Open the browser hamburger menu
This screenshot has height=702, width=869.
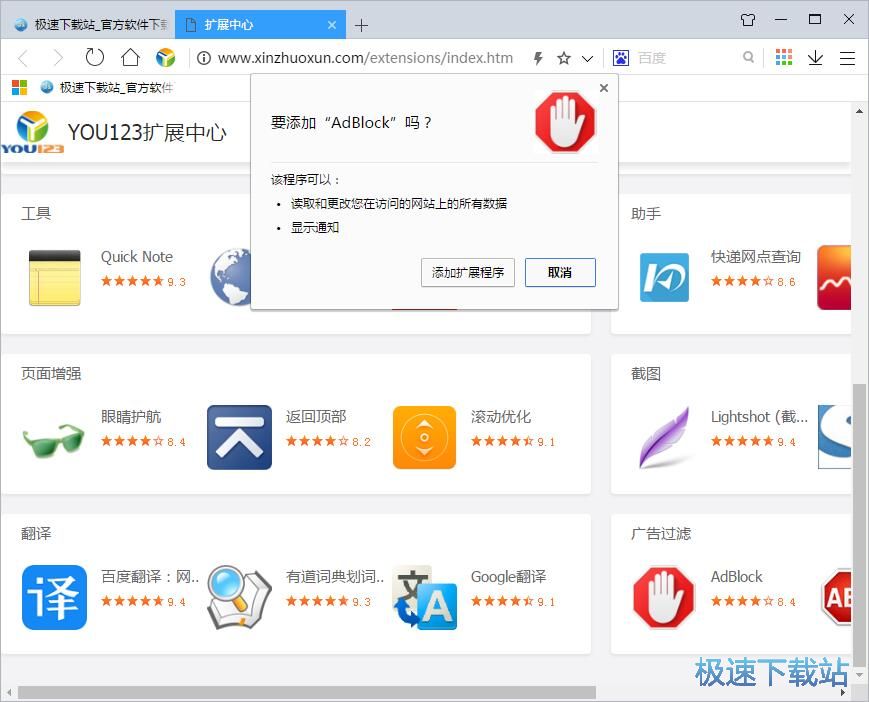click(847, 58)
